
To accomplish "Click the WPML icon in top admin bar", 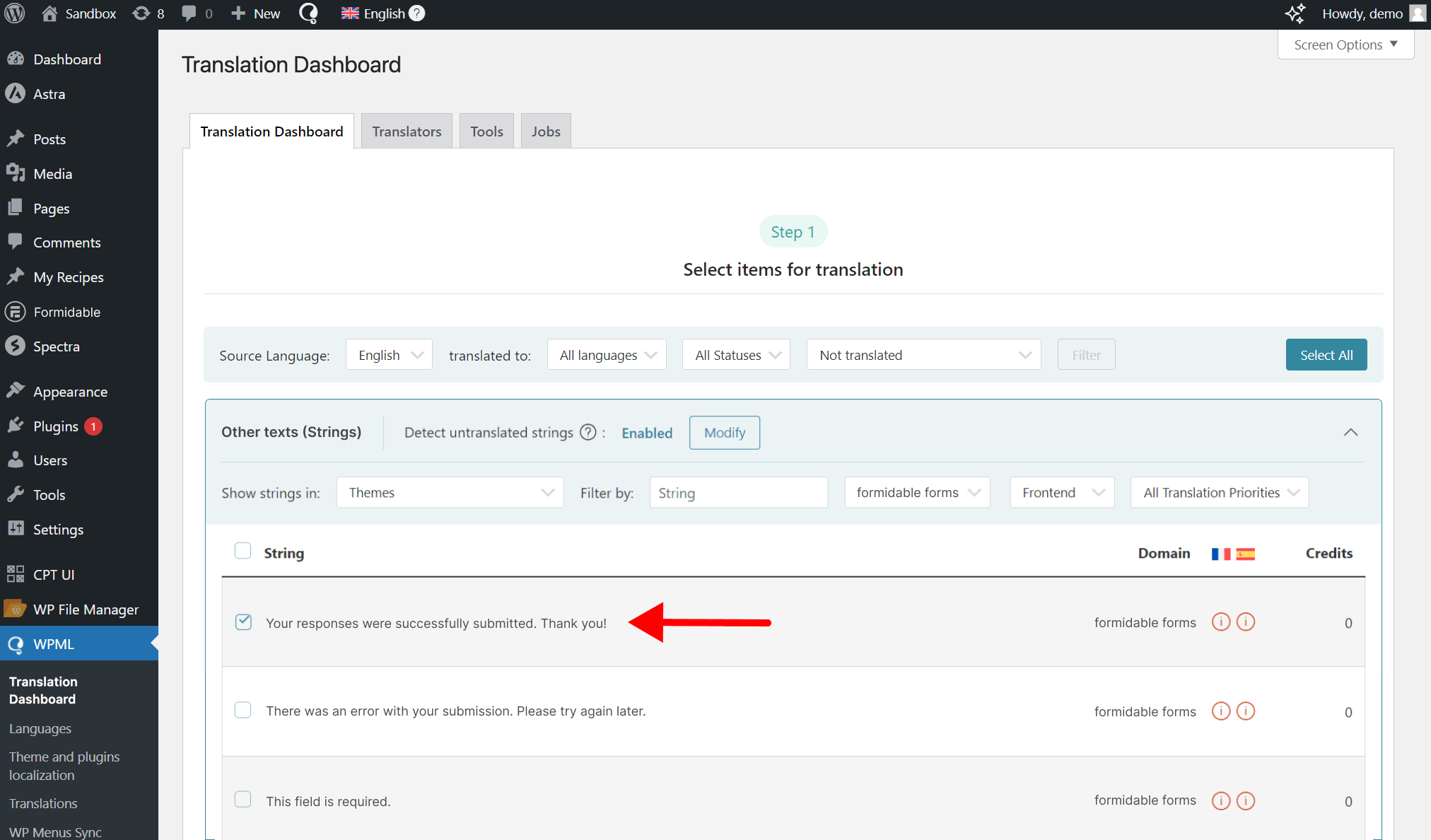I will 308,13.
